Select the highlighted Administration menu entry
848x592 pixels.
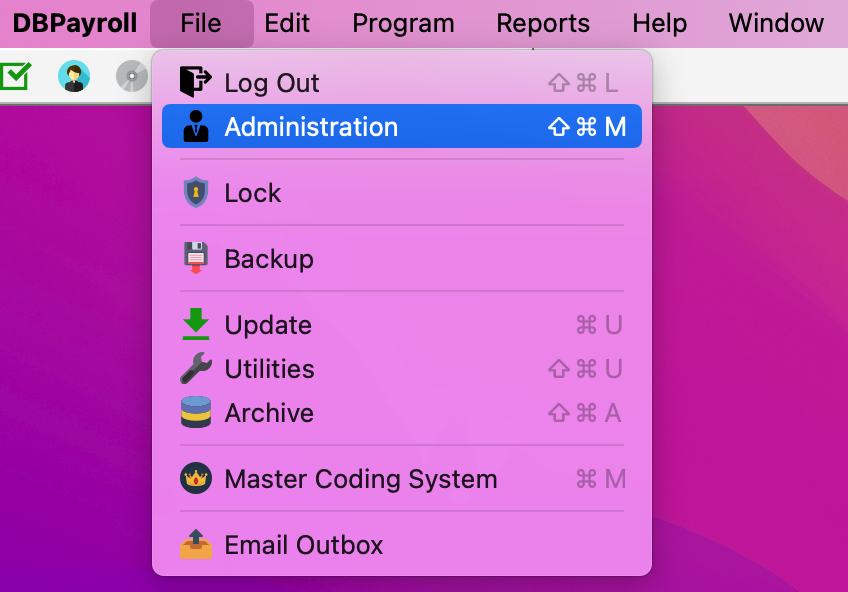coord(311,127)
